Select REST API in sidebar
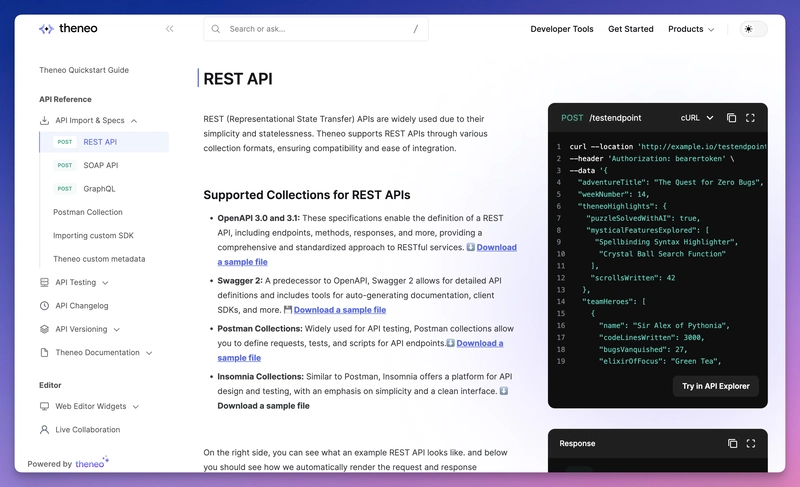The height and width of the screenshot is (487, 800). (104, 142)
